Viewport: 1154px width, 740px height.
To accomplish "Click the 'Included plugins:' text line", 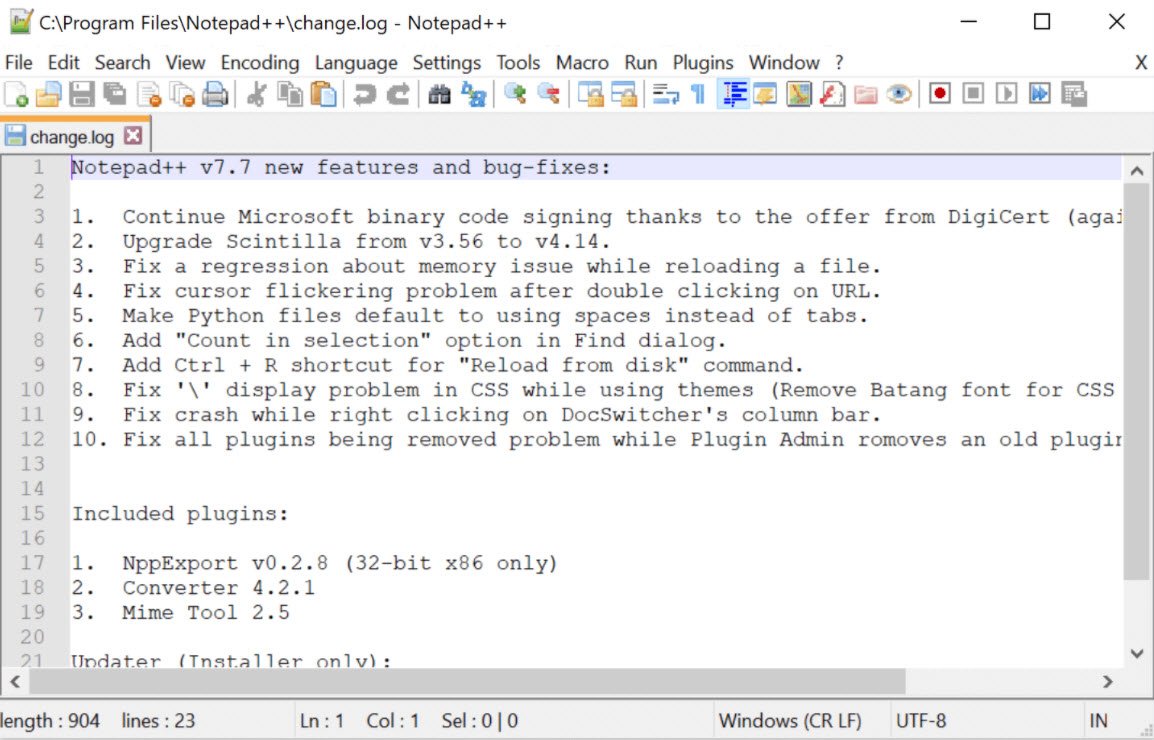I will (180, 513).
